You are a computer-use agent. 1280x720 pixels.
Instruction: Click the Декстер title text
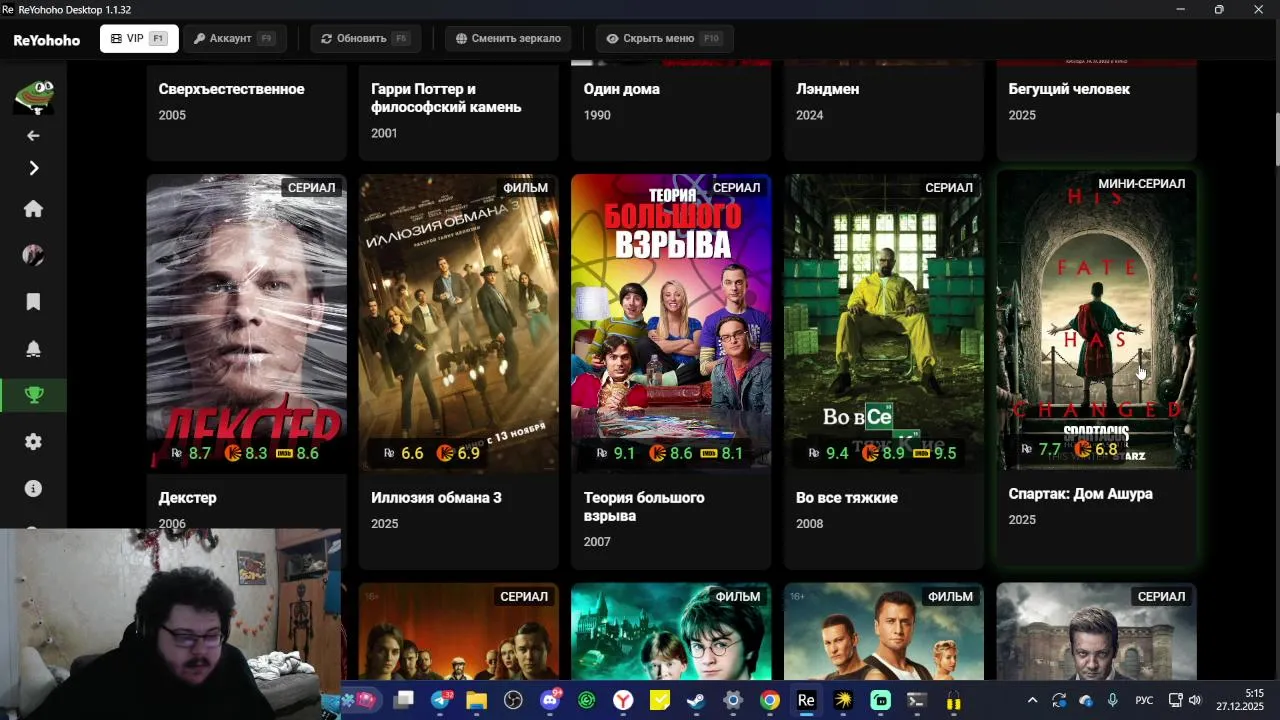(187, 497)
